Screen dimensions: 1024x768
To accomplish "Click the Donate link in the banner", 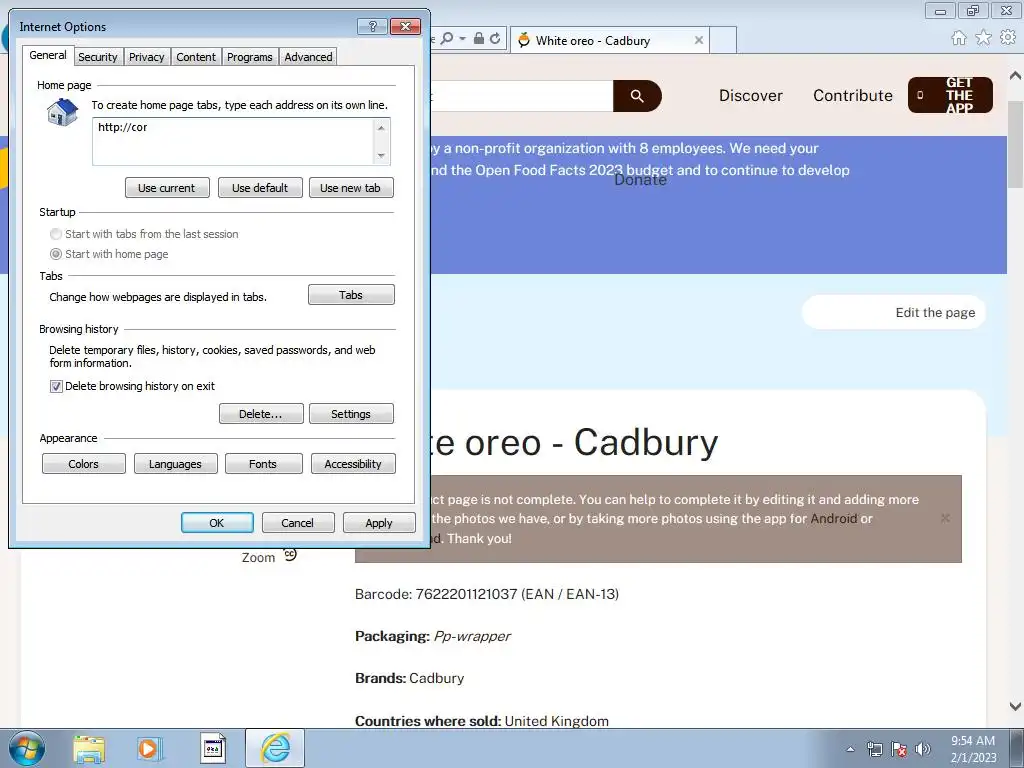I will (640, 180).
